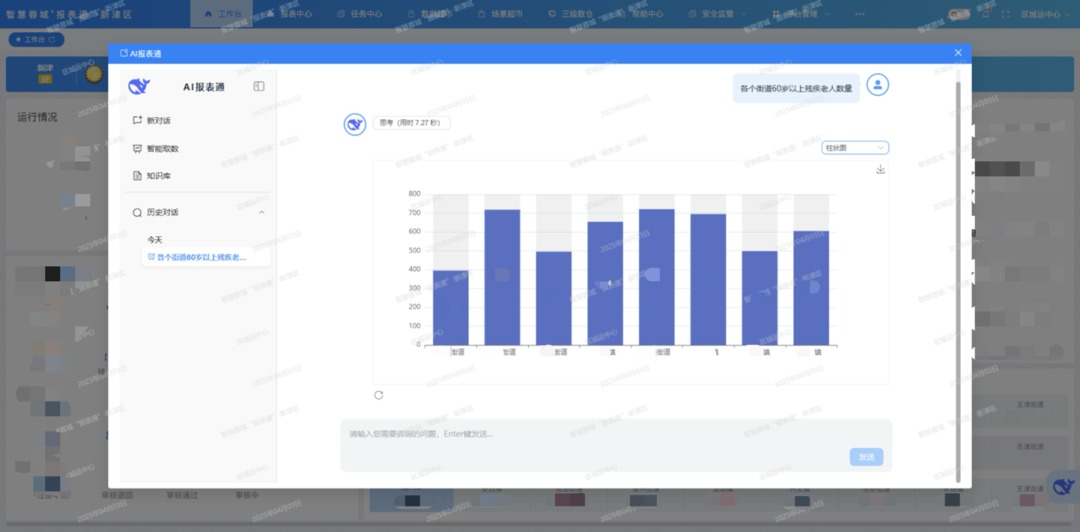Collapse the 历史对话 history section
Screen dimensions: 1080x532
point(262,213)
